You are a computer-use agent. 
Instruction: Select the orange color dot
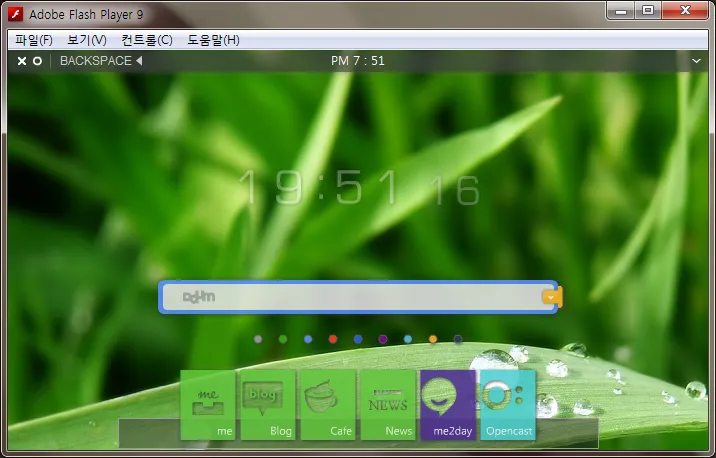point(433,339)
